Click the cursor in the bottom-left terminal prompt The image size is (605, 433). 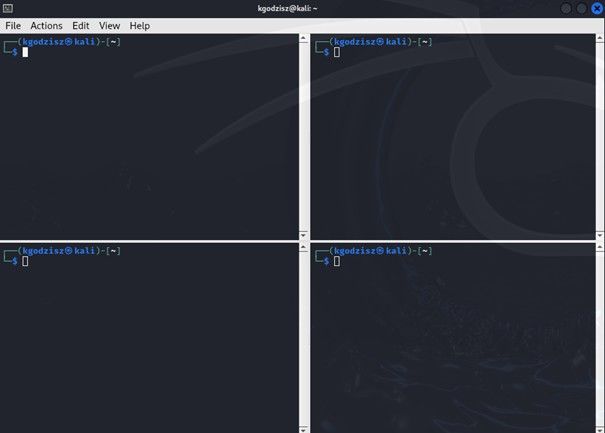(x=25, y=261)
